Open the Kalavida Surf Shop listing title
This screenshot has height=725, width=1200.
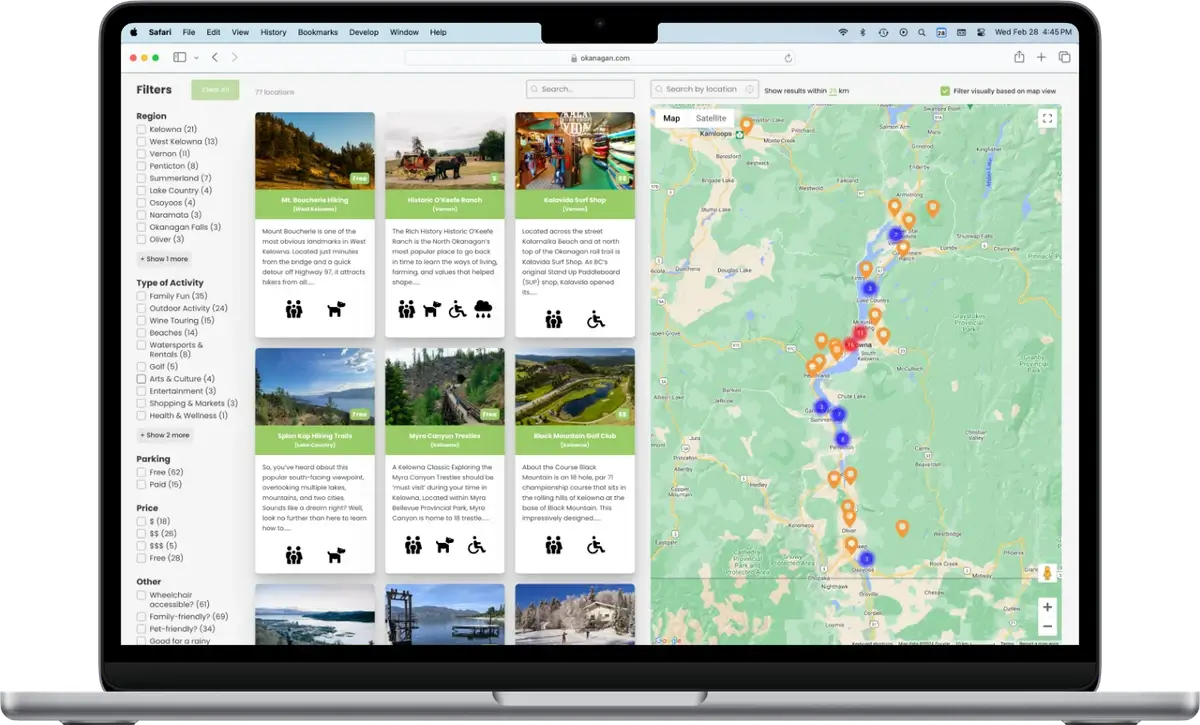[x=574, y=200]
